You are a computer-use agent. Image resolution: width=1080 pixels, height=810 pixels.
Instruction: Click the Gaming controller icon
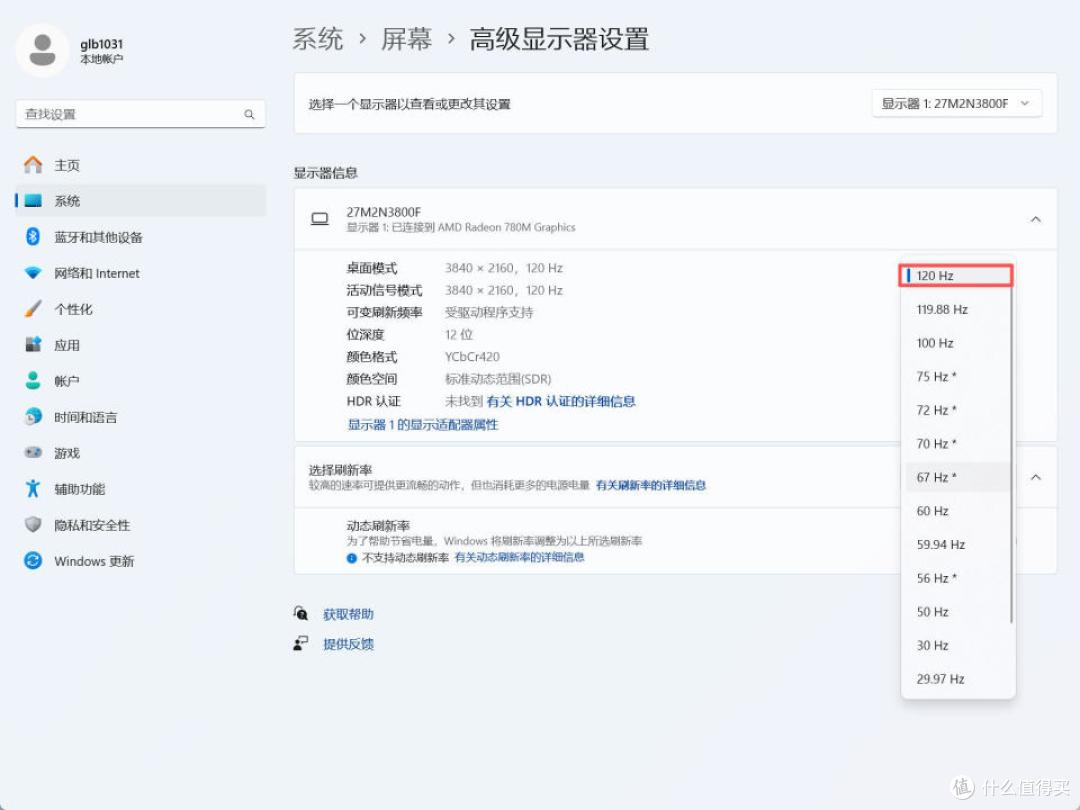[x=32, y=453]
